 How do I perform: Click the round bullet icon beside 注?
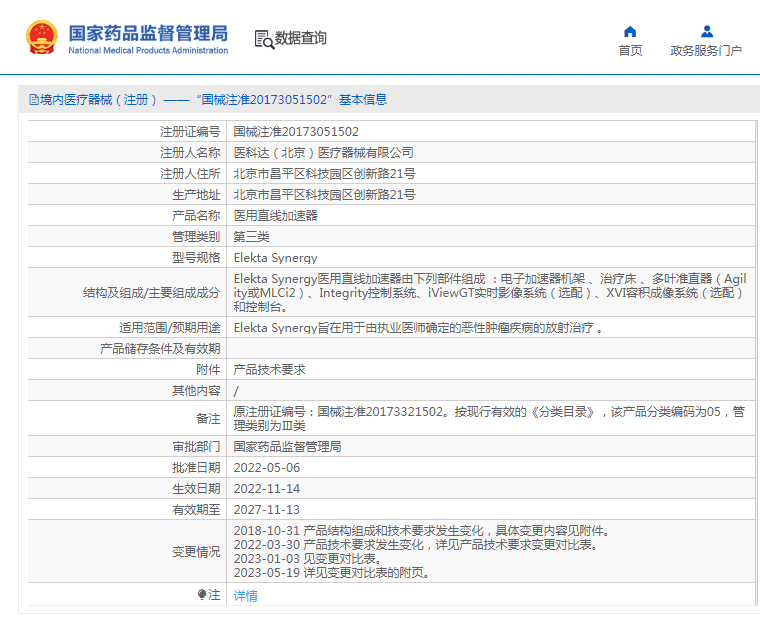(202, 595)
